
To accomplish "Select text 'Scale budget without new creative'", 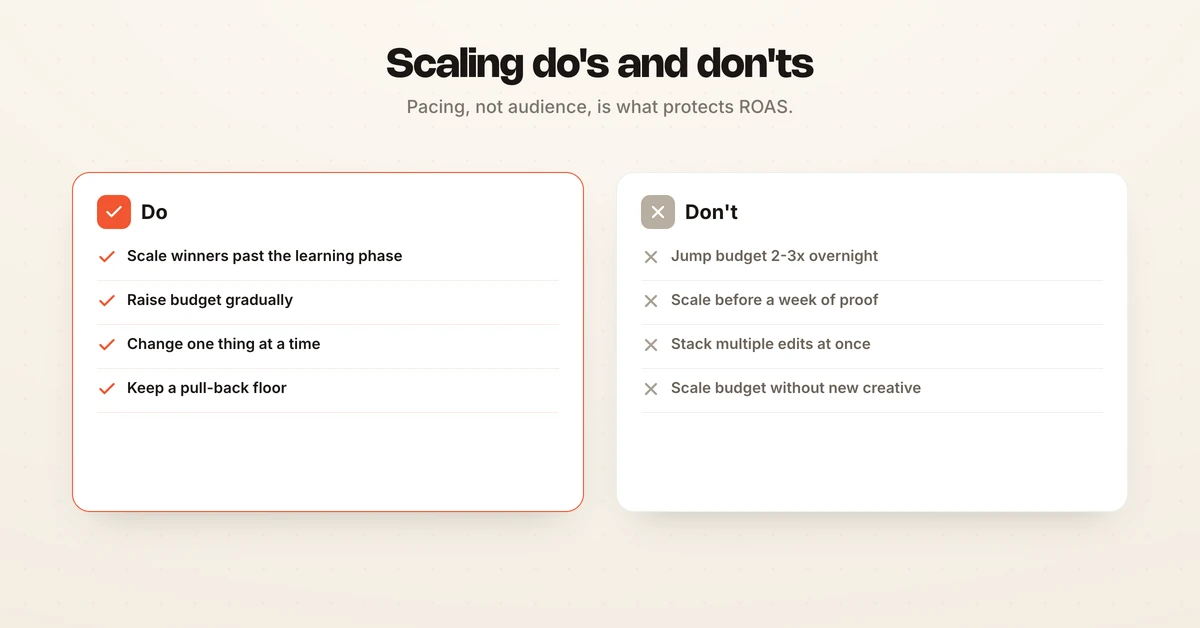I will (x=796, y=388).
